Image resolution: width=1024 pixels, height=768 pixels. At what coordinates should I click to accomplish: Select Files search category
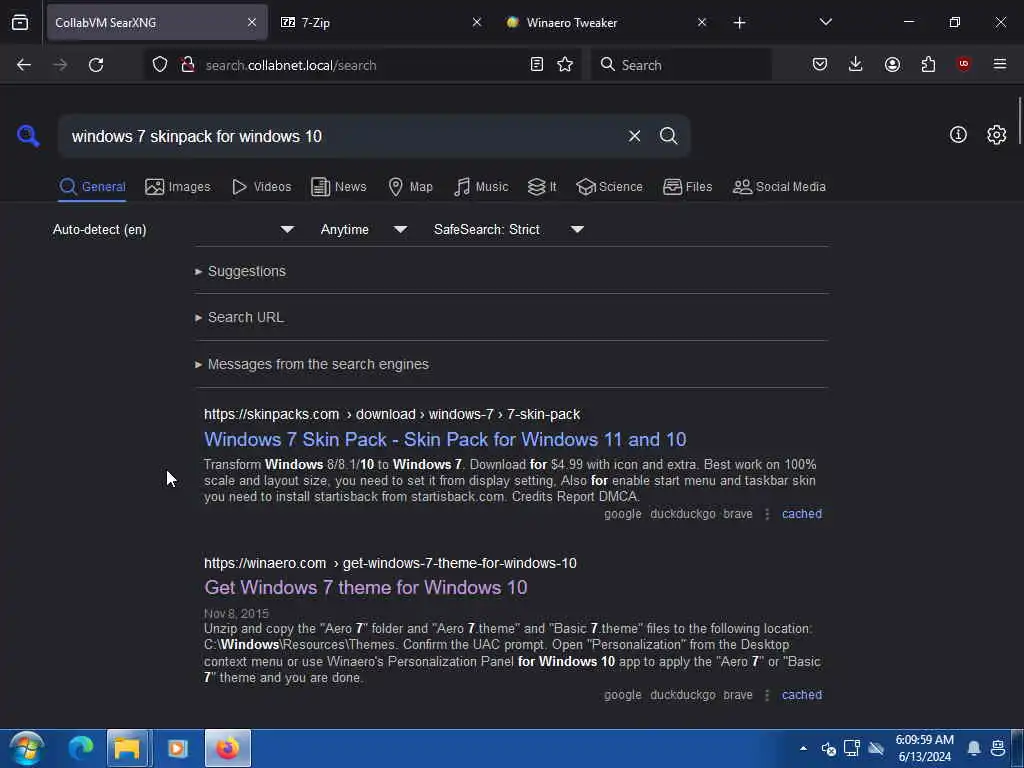(688, 187)
